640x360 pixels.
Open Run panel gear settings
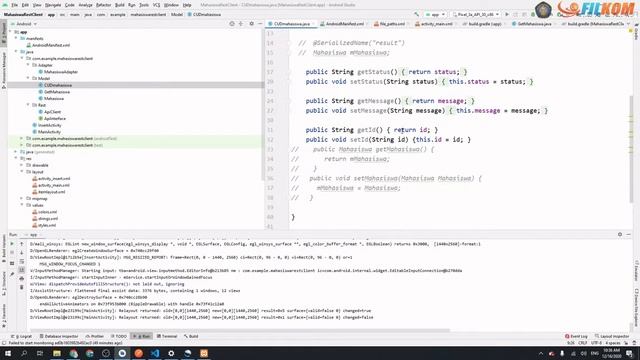click(x=620, y=235)
